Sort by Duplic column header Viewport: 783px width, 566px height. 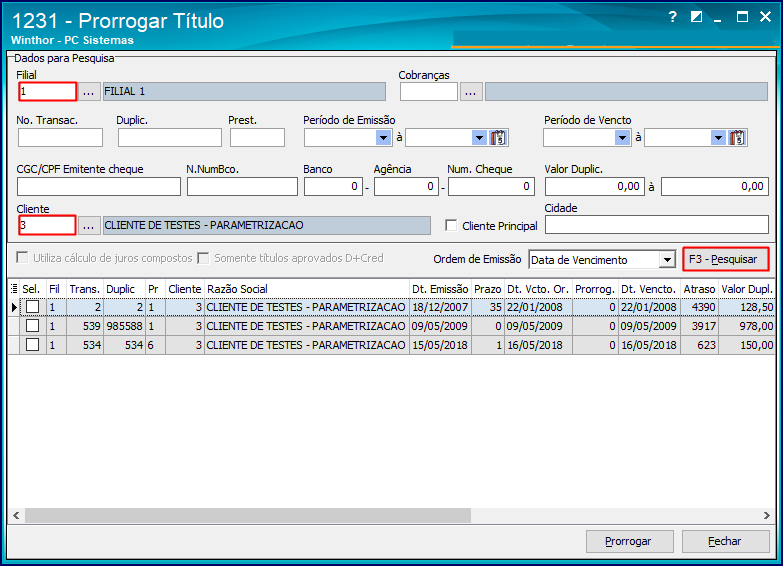124,289
